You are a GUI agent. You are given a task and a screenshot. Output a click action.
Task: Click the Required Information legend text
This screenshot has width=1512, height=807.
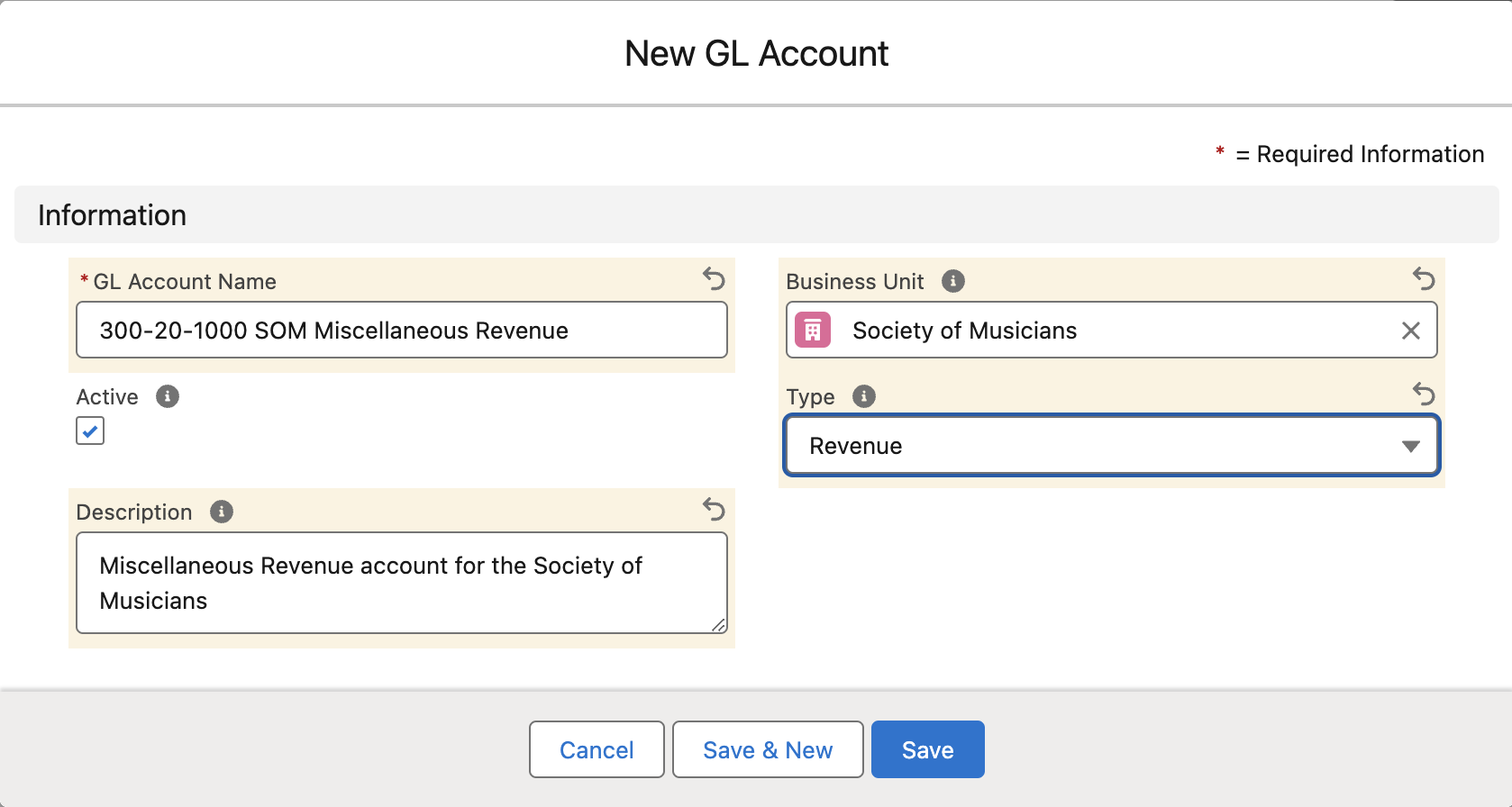(x=1360, y=154)
